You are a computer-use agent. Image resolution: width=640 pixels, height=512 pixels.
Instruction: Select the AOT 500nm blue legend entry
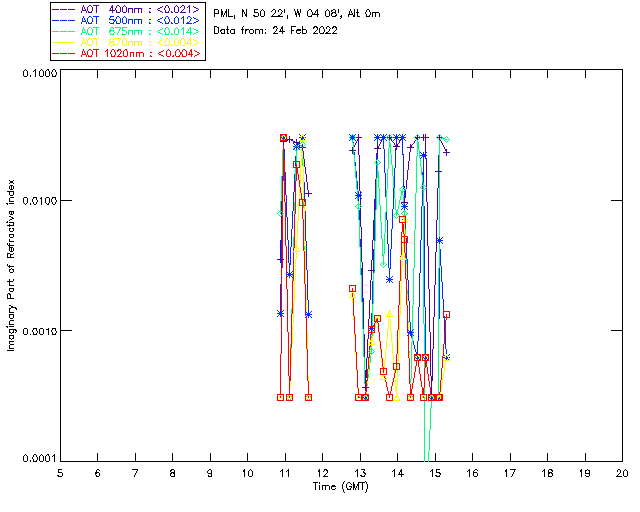point(127,19)
